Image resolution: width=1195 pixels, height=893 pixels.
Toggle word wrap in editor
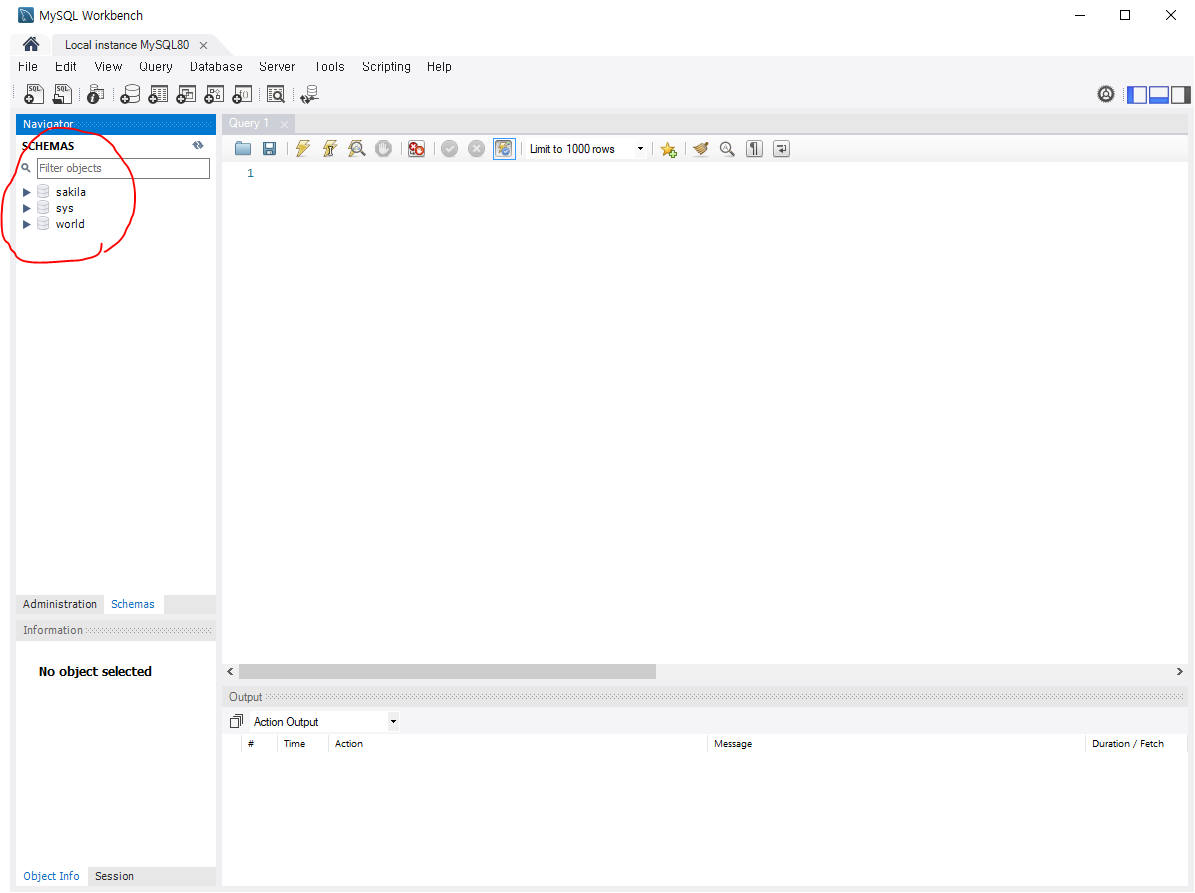tap(781, 149)
